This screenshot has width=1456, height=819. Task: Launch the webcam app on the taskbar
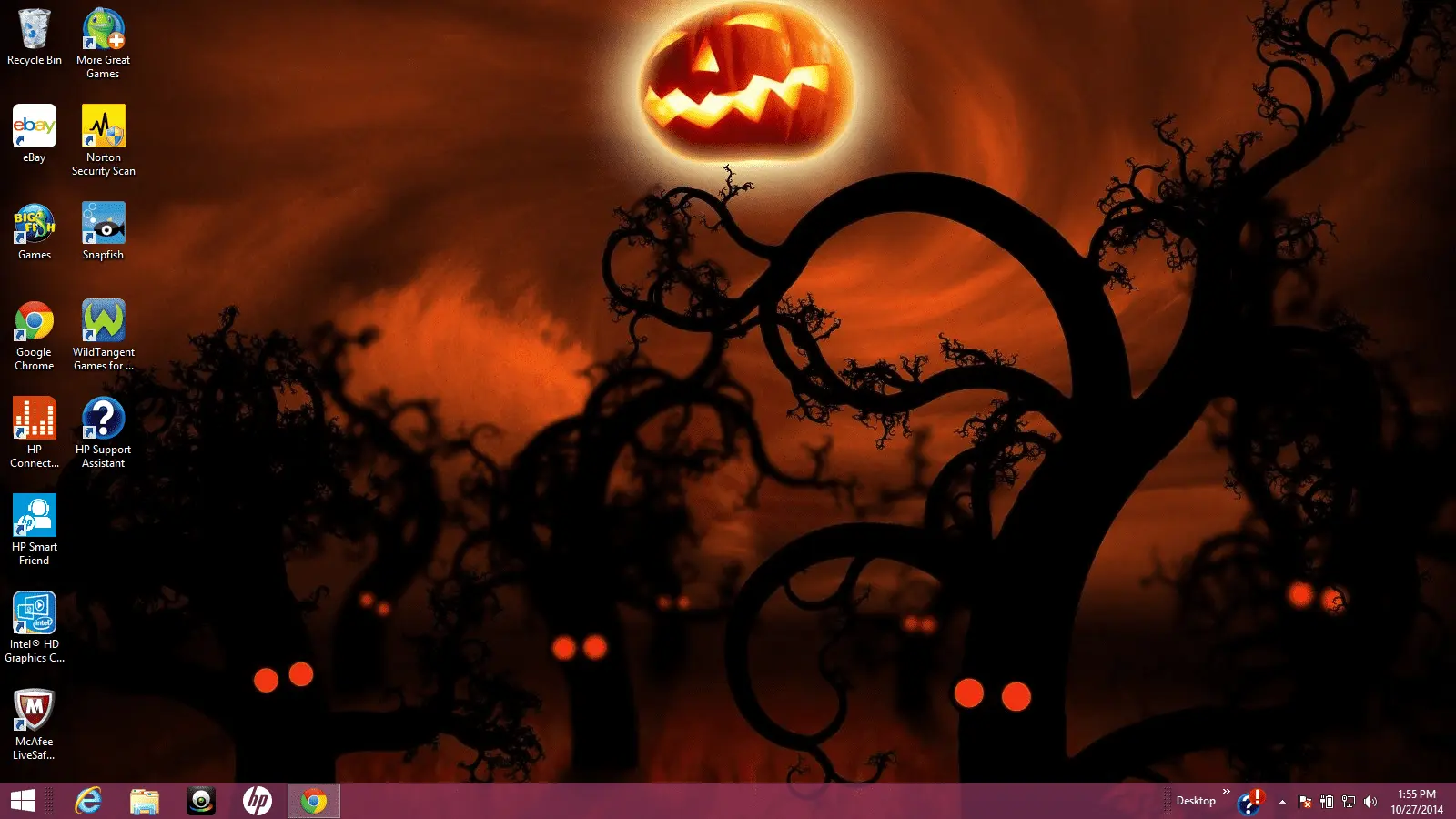[x=201, y=801]
